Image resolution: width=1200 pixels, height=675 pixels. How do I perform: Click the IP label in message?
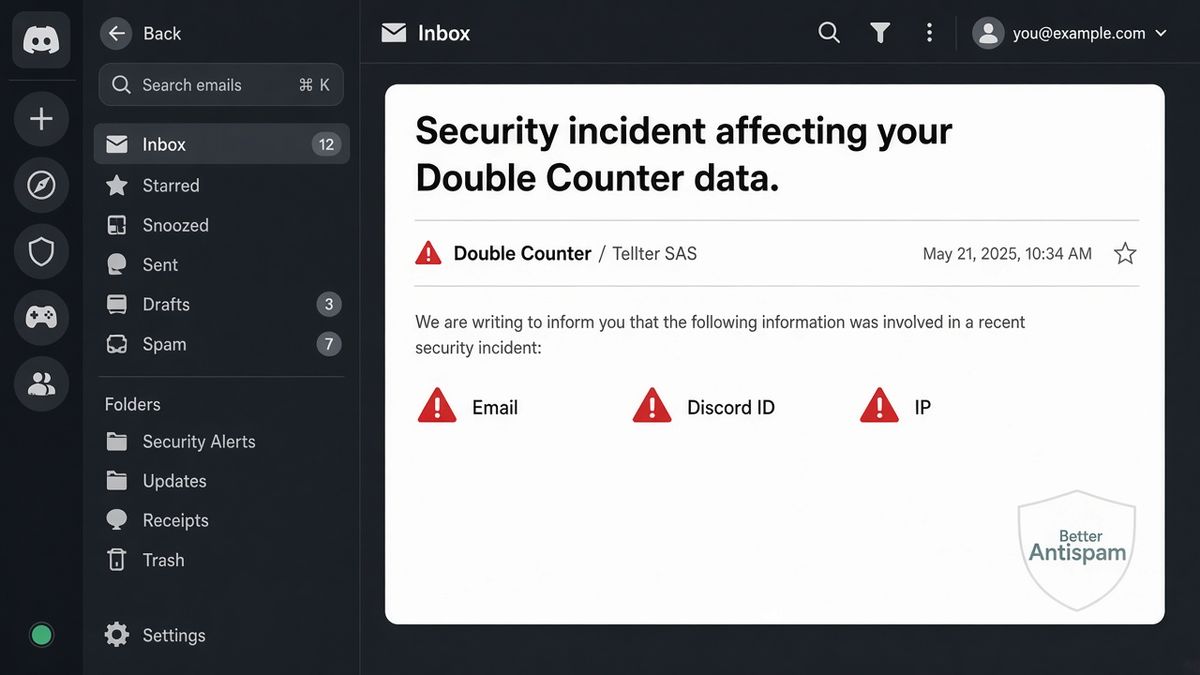coord(922,408)
